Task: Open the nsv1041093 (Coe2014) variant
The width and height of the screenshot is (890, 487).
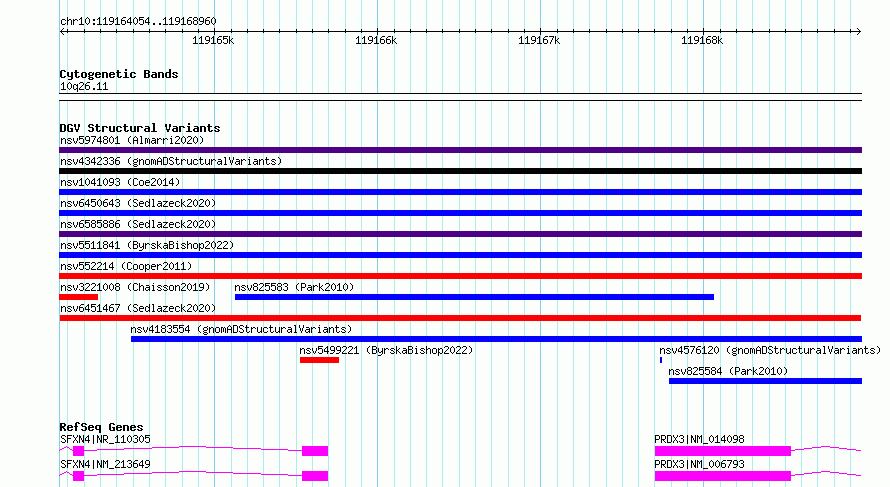Action: tap(460, 192)
